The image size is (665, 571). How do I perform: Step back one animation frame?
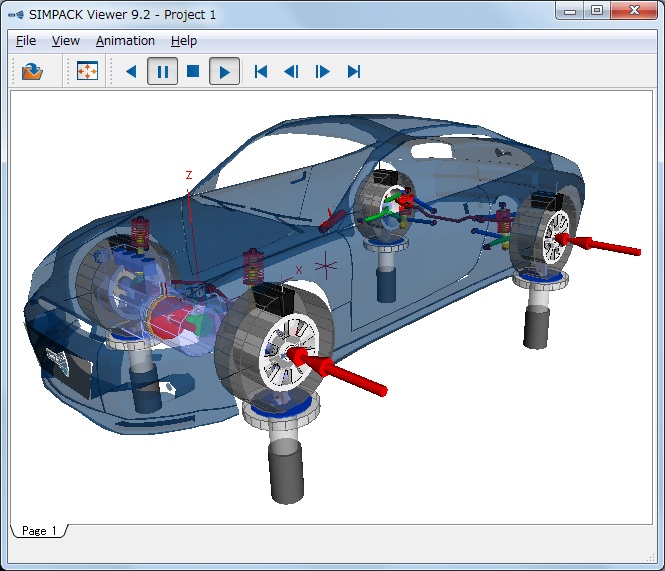(291, 71)
